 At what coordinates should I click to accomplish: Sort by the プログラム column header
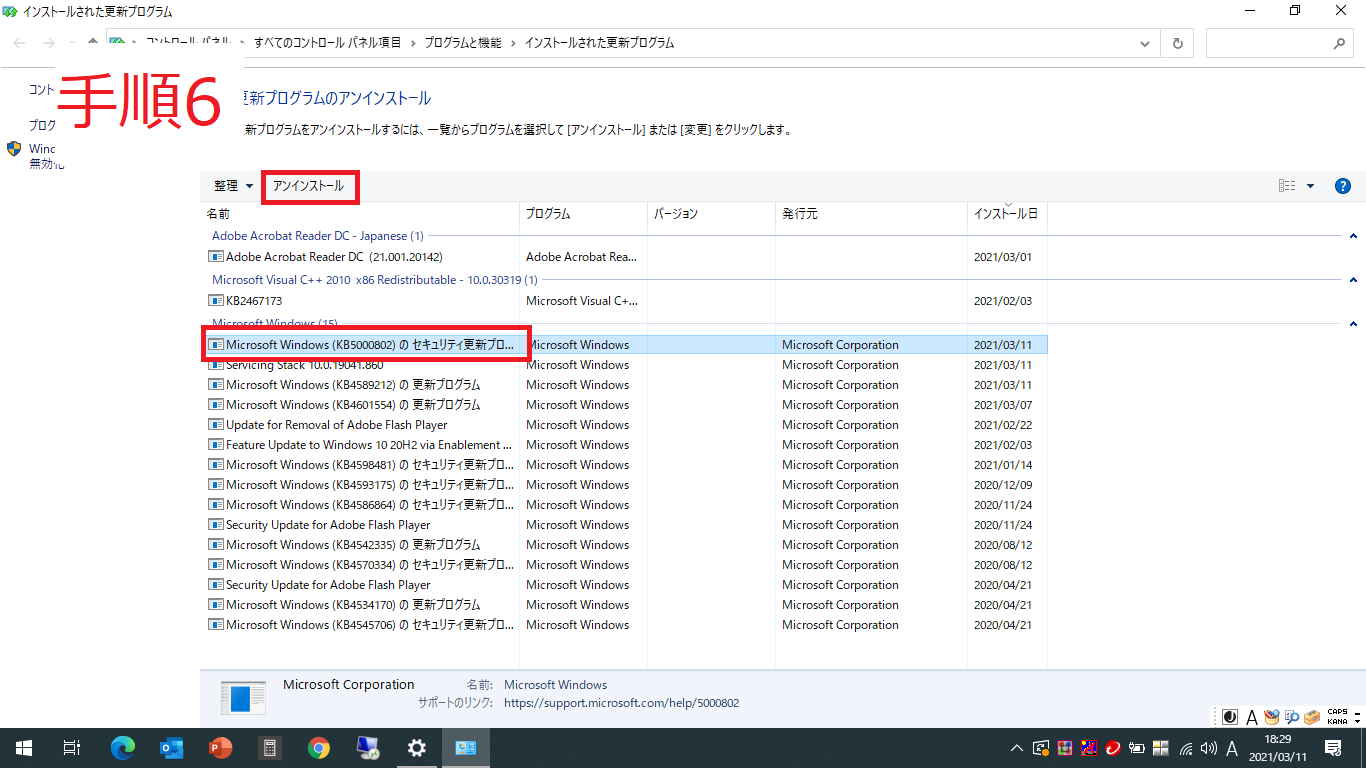tap(583, 214)
